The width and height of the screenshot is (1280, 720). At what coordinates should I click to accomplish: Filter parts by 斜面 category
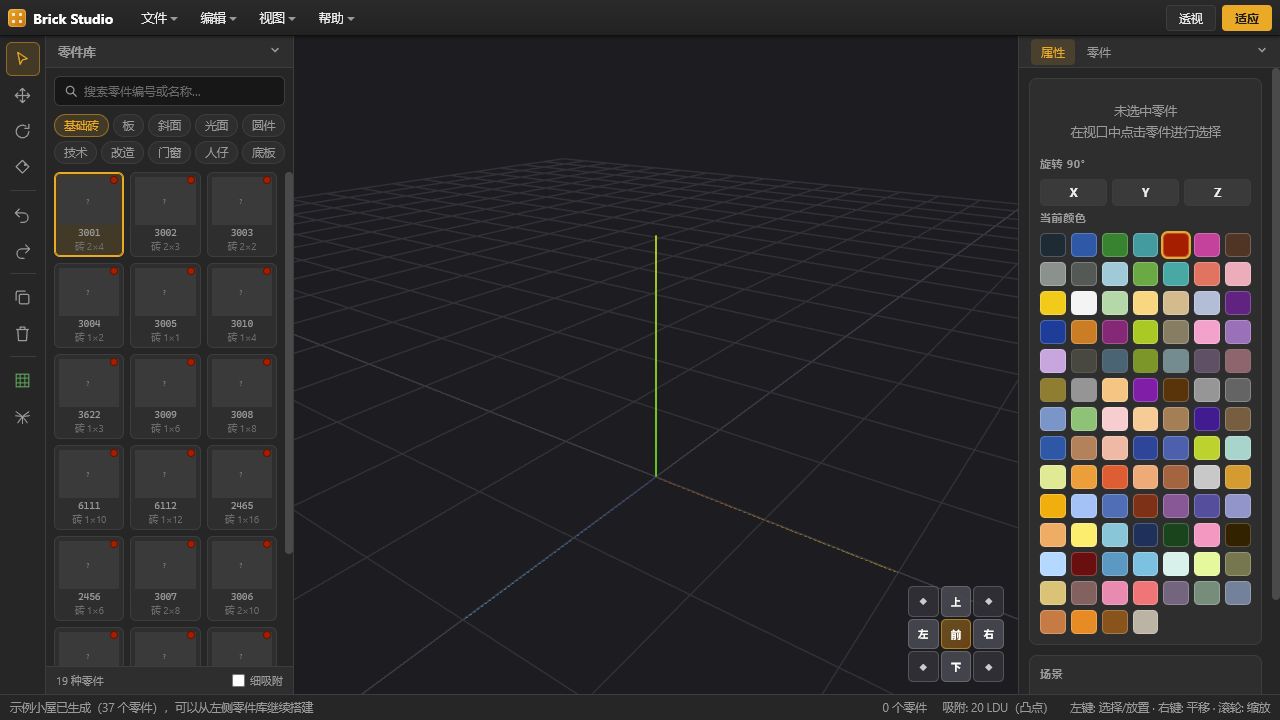169,125
